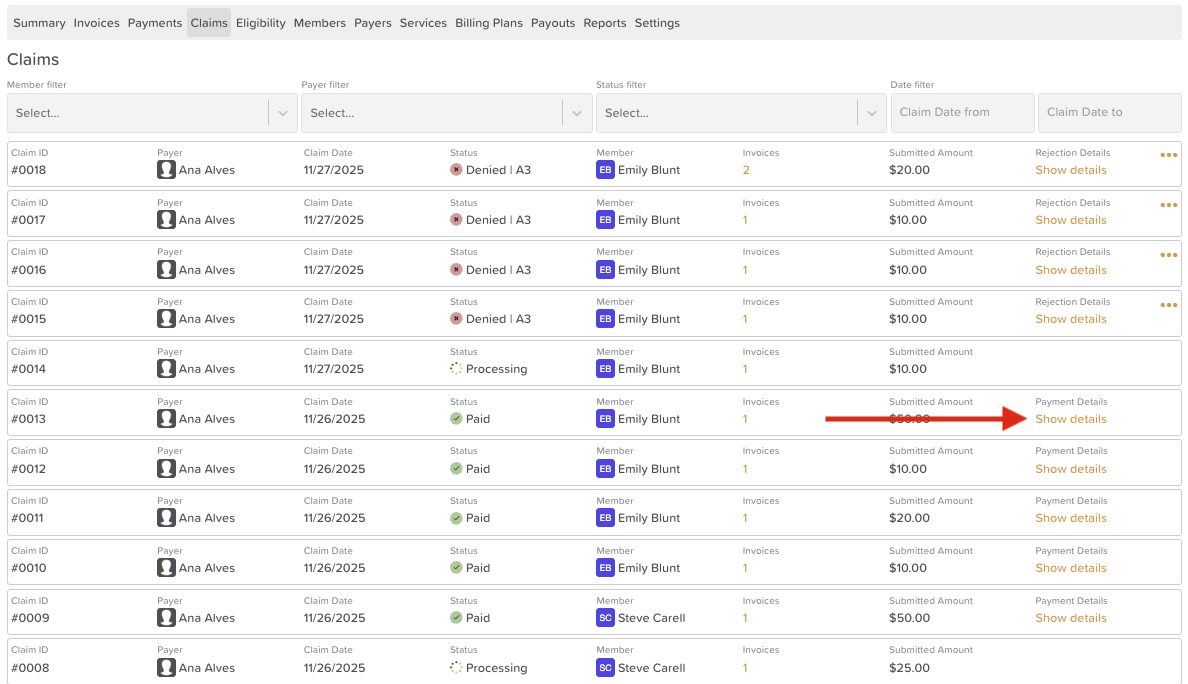Click Ana Alves avatar on claim #0017
1188x684 pixels.
[166, 220]
